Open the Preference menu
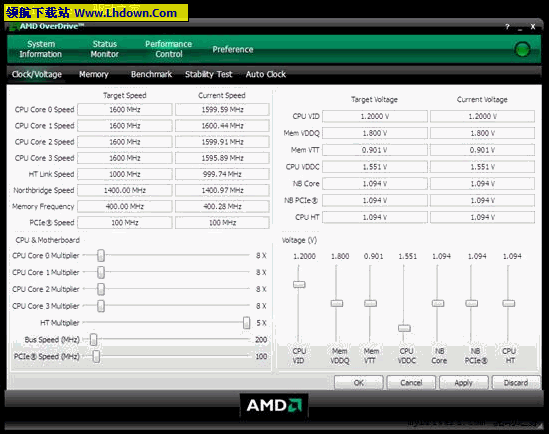 click(233, 49)
